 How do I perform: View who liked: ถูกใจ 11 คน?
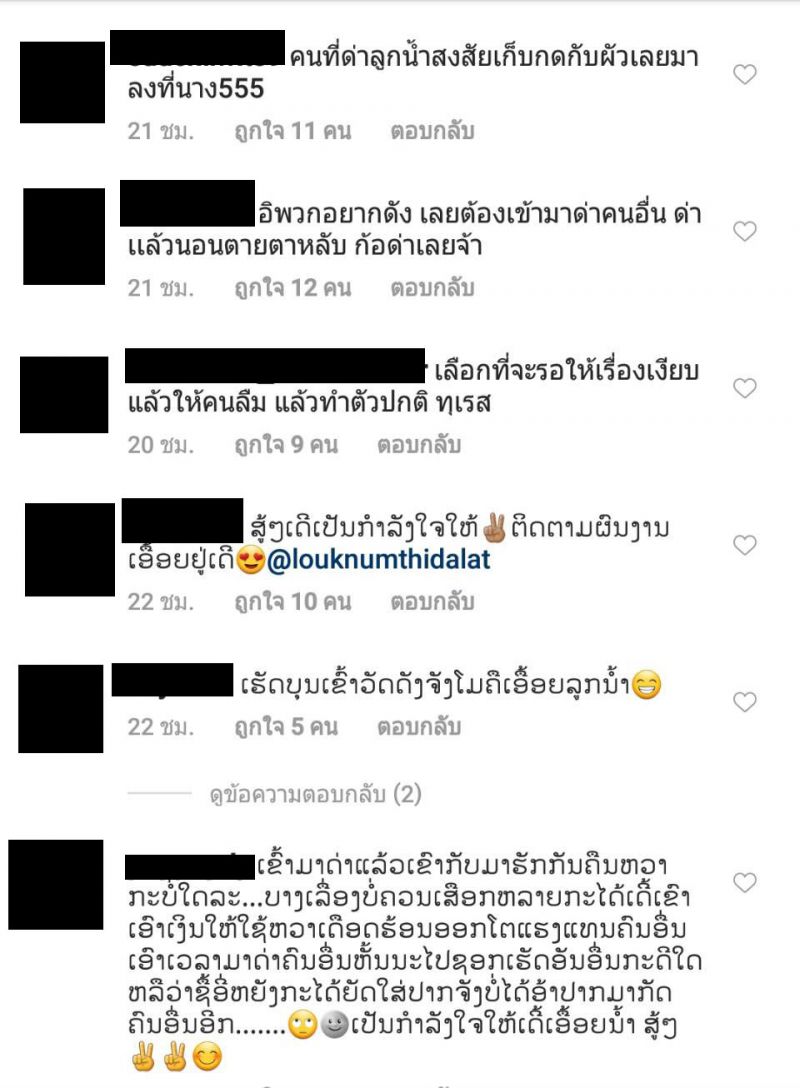(x=293, y=131)
